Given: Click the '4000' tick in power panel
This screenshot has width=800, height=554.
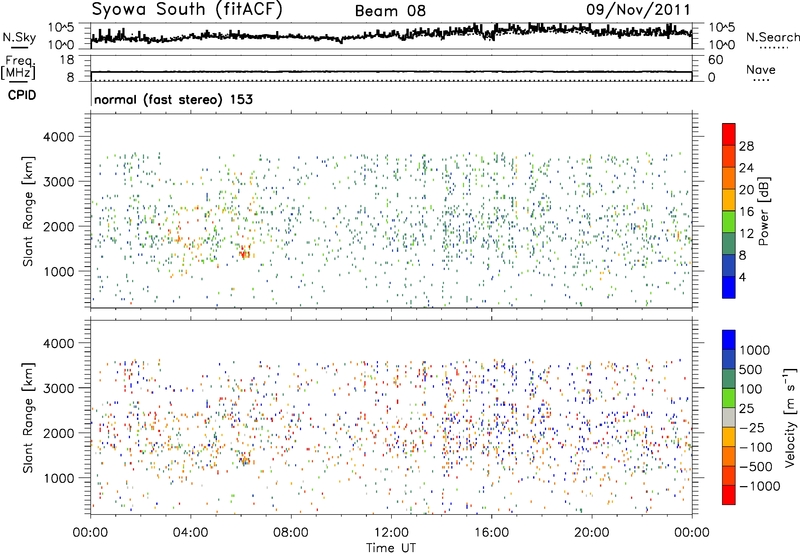Looking at the screenshot, I should [59, 137].
